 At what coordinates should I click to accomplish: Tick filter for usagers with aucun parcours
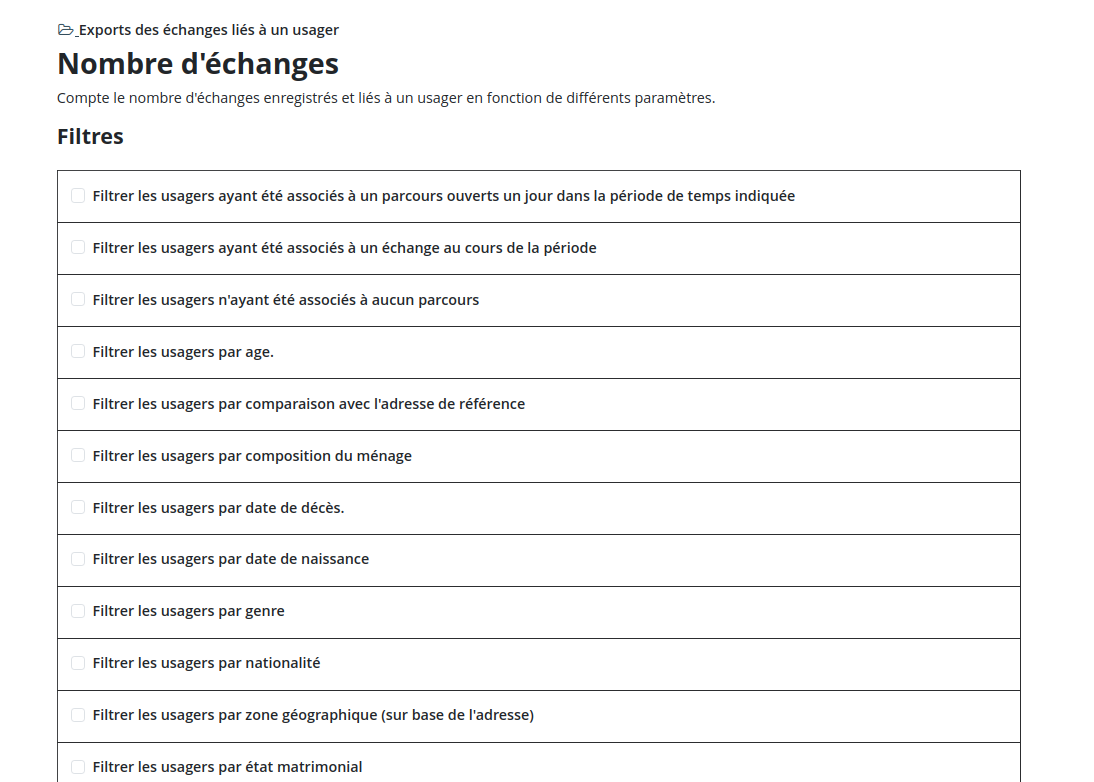tap(78, 300)
